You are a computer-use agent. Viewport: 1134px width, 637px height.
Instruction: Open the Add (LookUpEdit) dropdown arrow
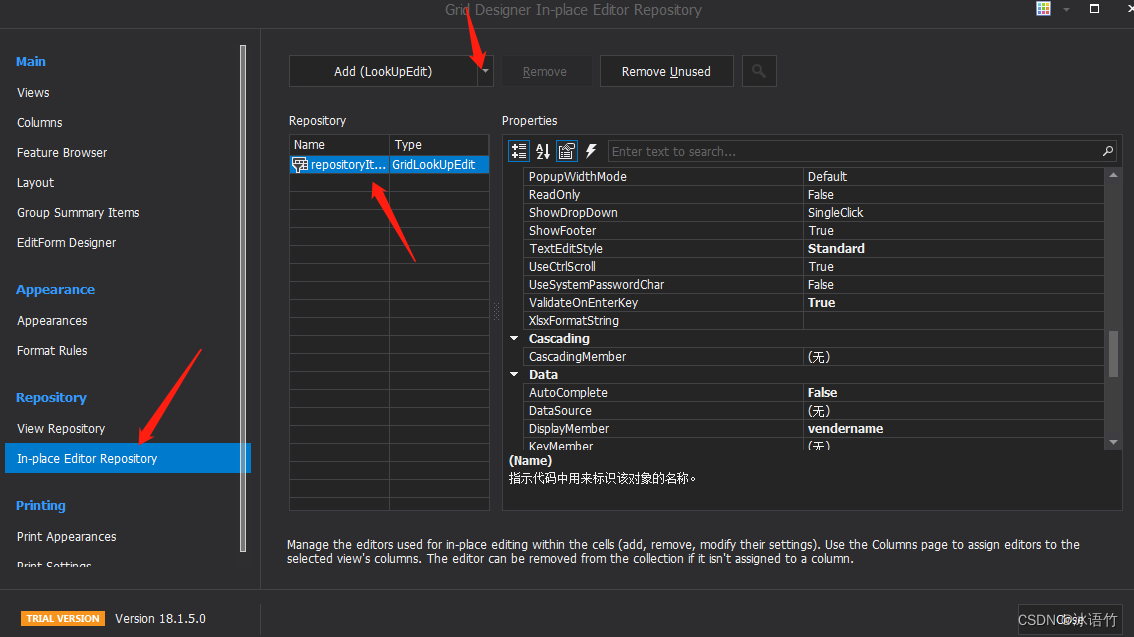click(484, 70)
